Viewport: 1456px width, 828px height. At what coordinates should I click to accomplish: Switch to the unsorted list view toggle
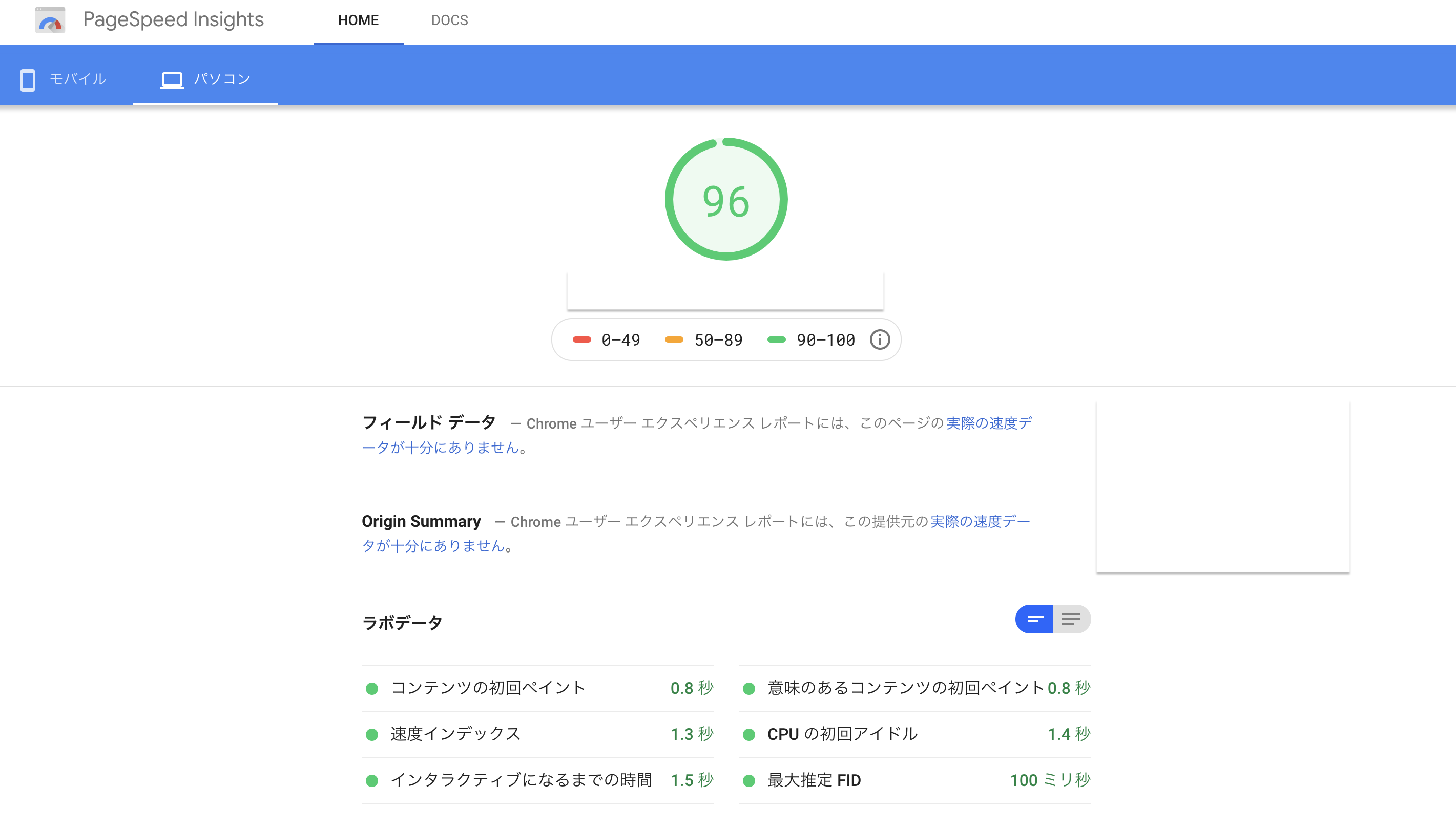click(x=1072, y=619)
